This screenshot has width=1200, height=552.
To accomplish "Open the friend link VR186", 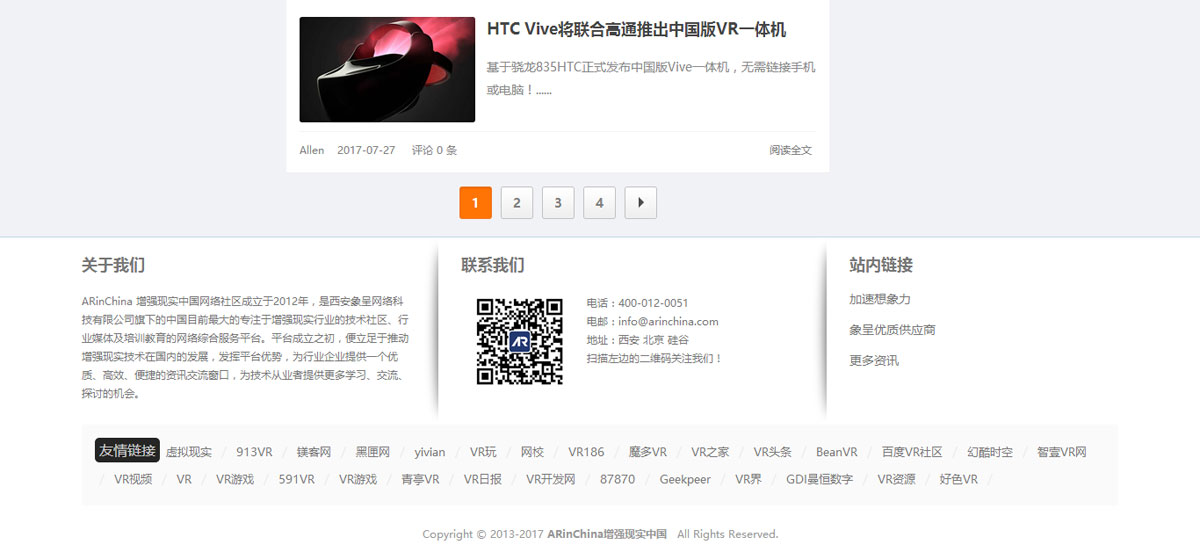I will click(x=586, y=452).
